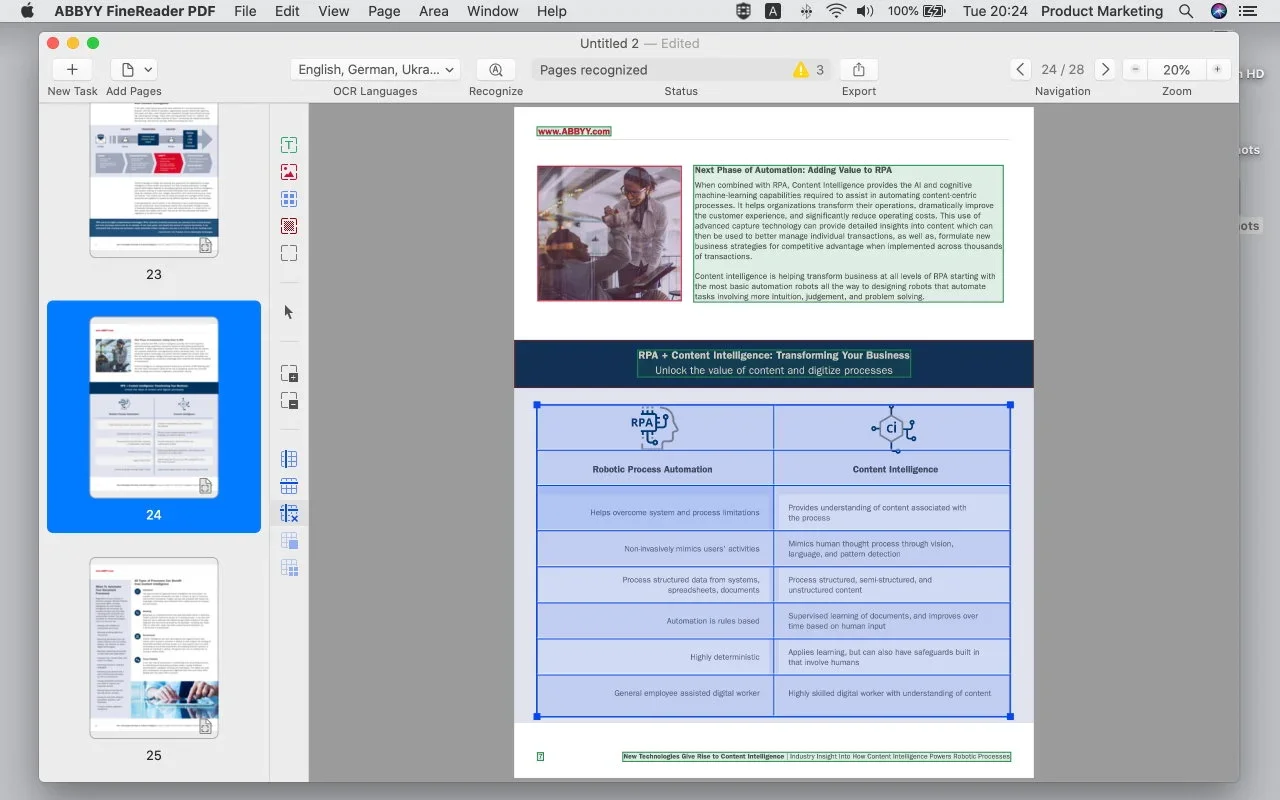Select the Draw Picture Area tool
The image size is (1280, 800).
(x=289, y=172)
